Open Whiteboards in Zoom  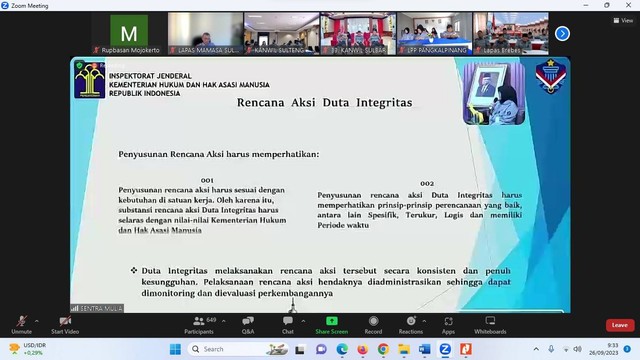click(490, 325)
